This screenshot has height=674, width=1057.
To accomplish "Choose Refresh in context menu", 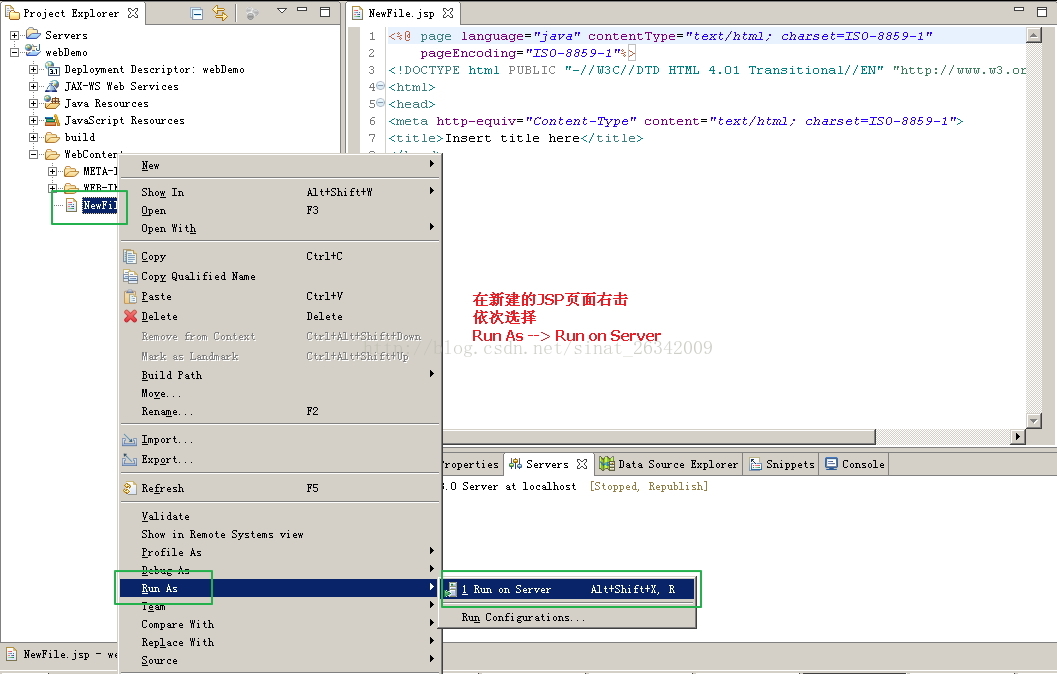I will pos(280,488).
